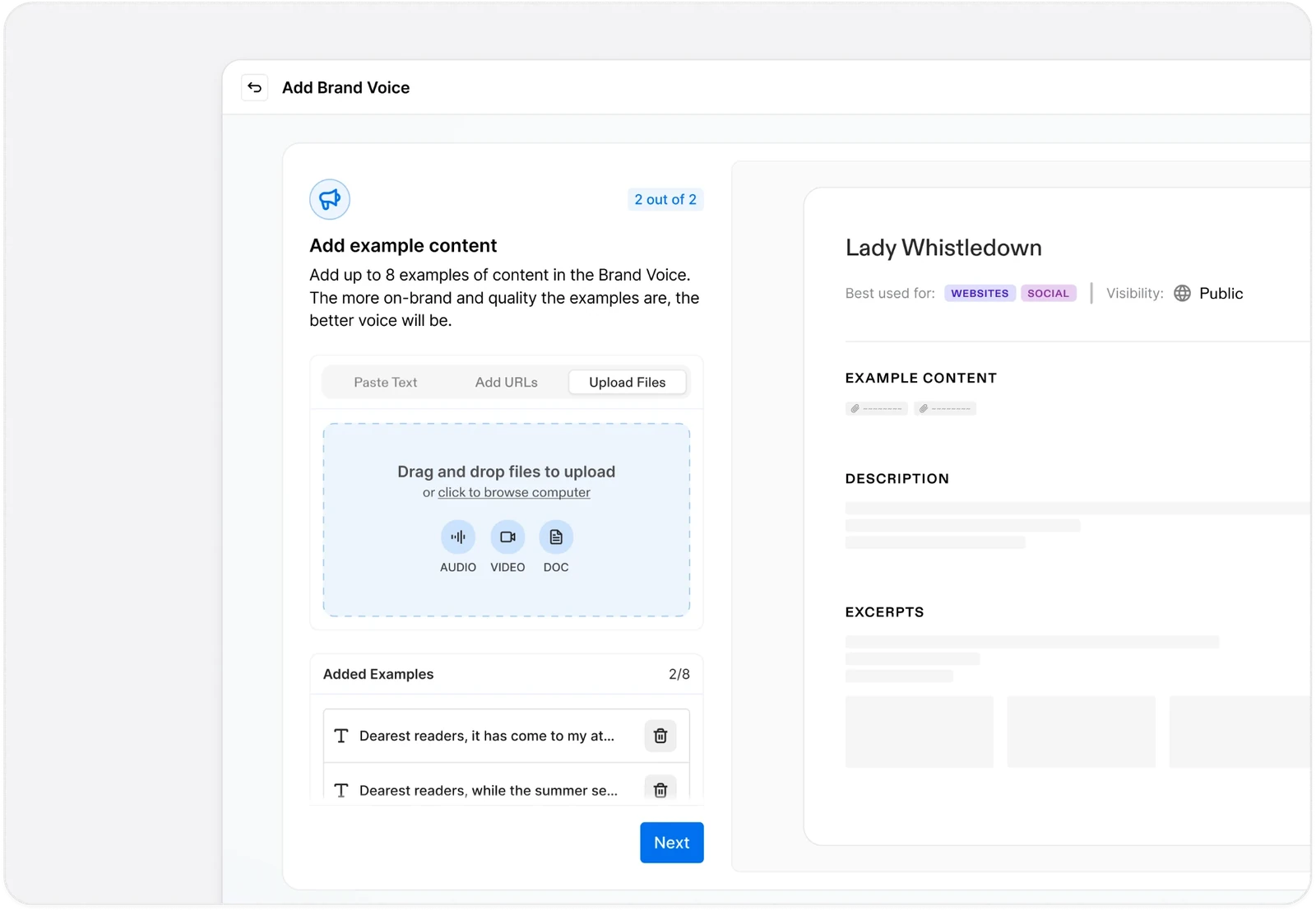The image size is (1316, 911).
Task: Click the globe visibility icon
Action: tap(1182, 293)
